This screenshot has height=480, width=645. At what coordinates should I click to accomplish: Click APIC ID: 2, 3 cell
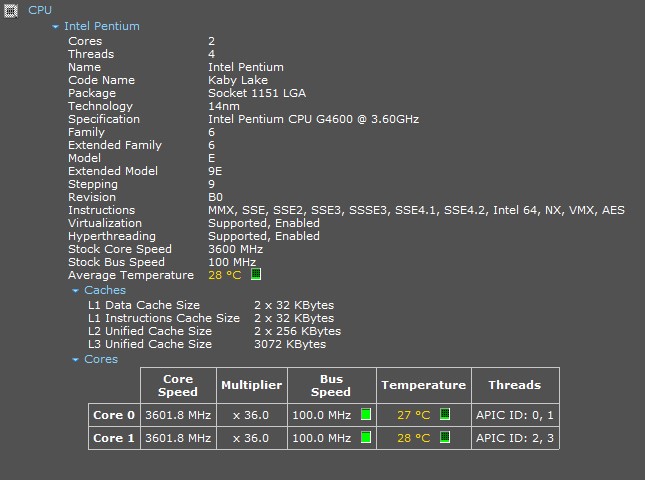click(515, 438)
